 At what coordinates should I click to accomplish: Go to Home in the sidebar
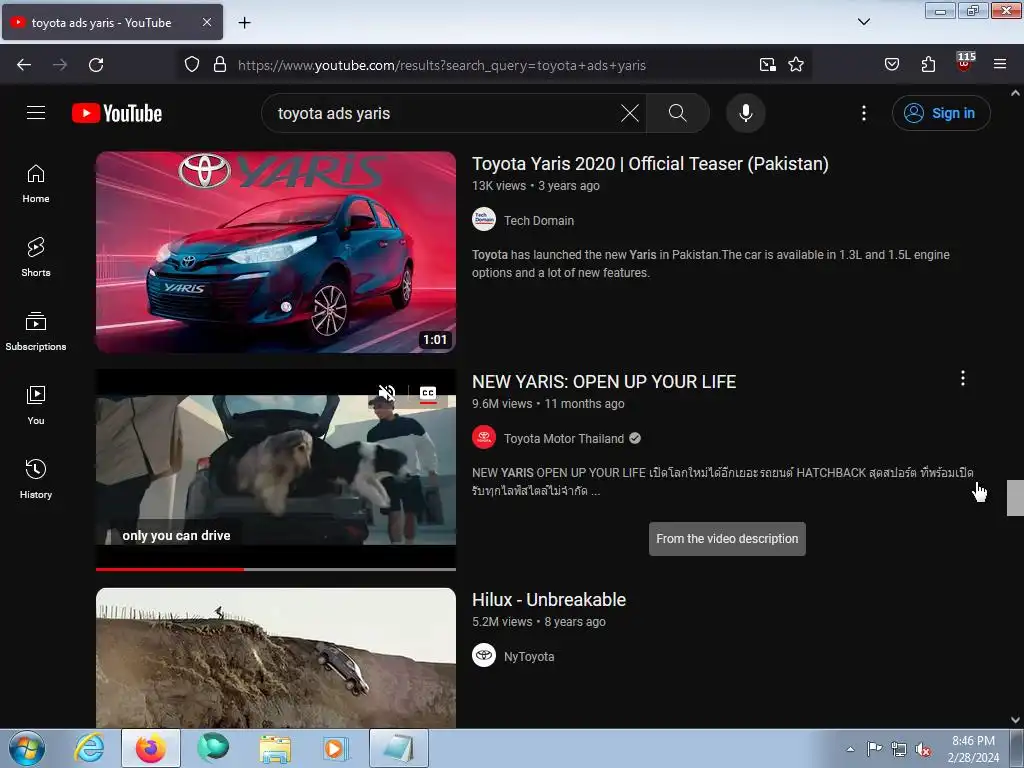tap(36, 184)
